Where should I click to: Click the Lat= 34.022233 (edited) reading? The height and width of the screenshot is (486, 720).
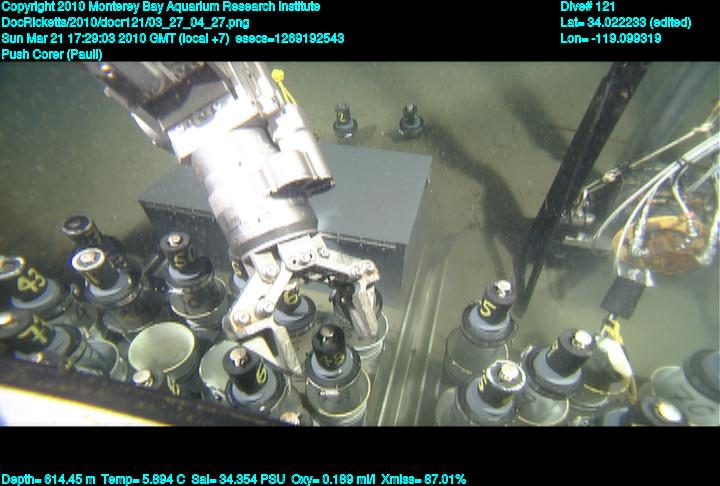coord(625,23)
